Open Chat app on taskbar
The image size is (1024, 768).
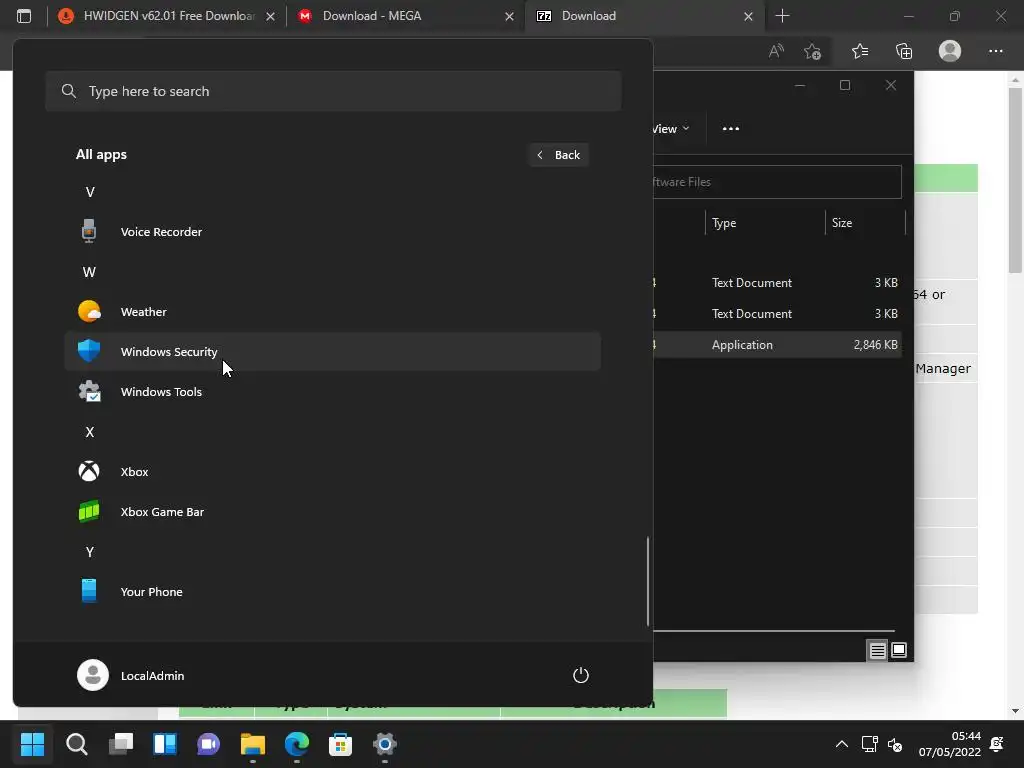tap(208, 744)
